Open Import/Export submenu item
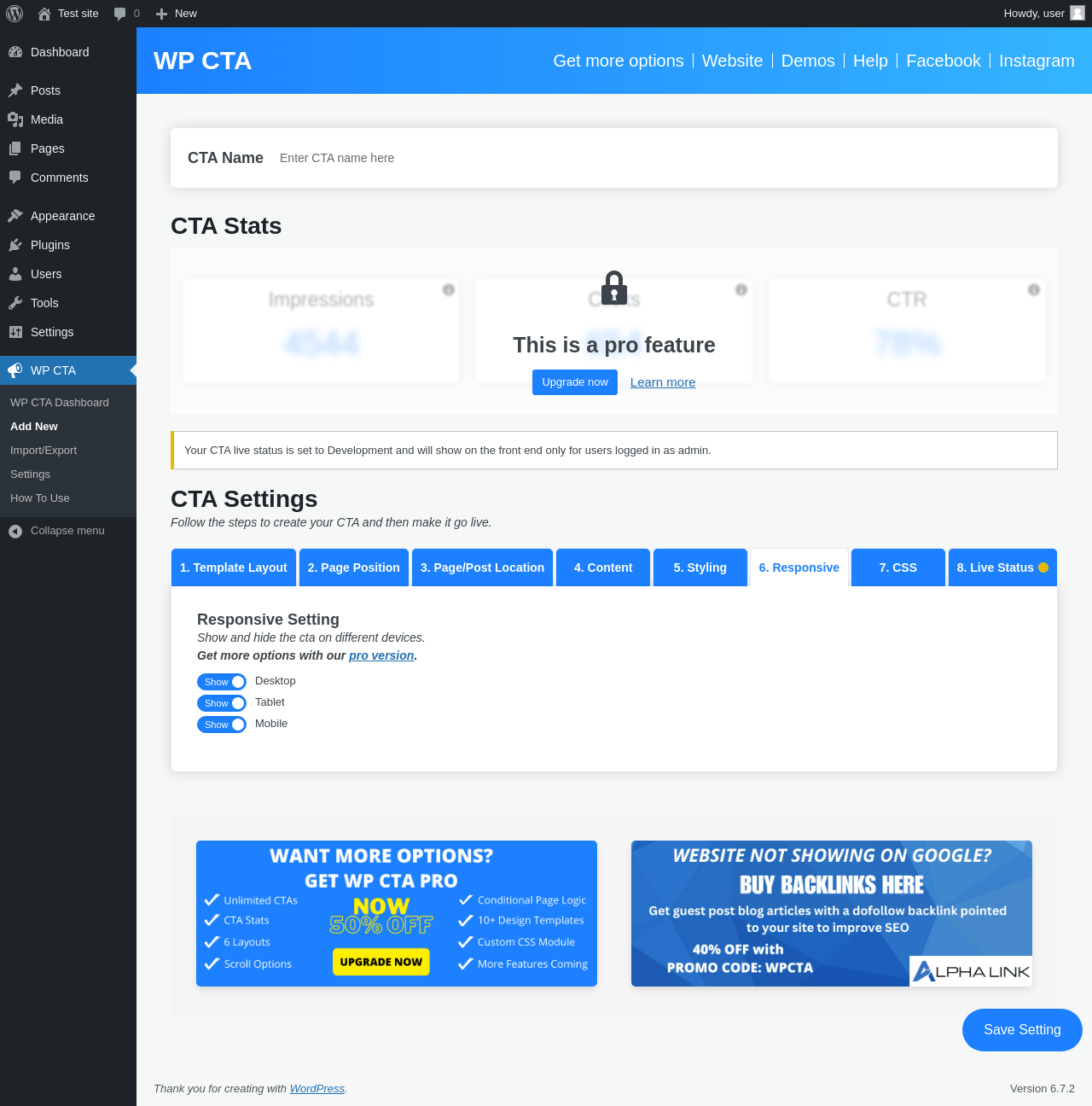Viewport: 1092px width, 1106px height. tap(44, 451)
